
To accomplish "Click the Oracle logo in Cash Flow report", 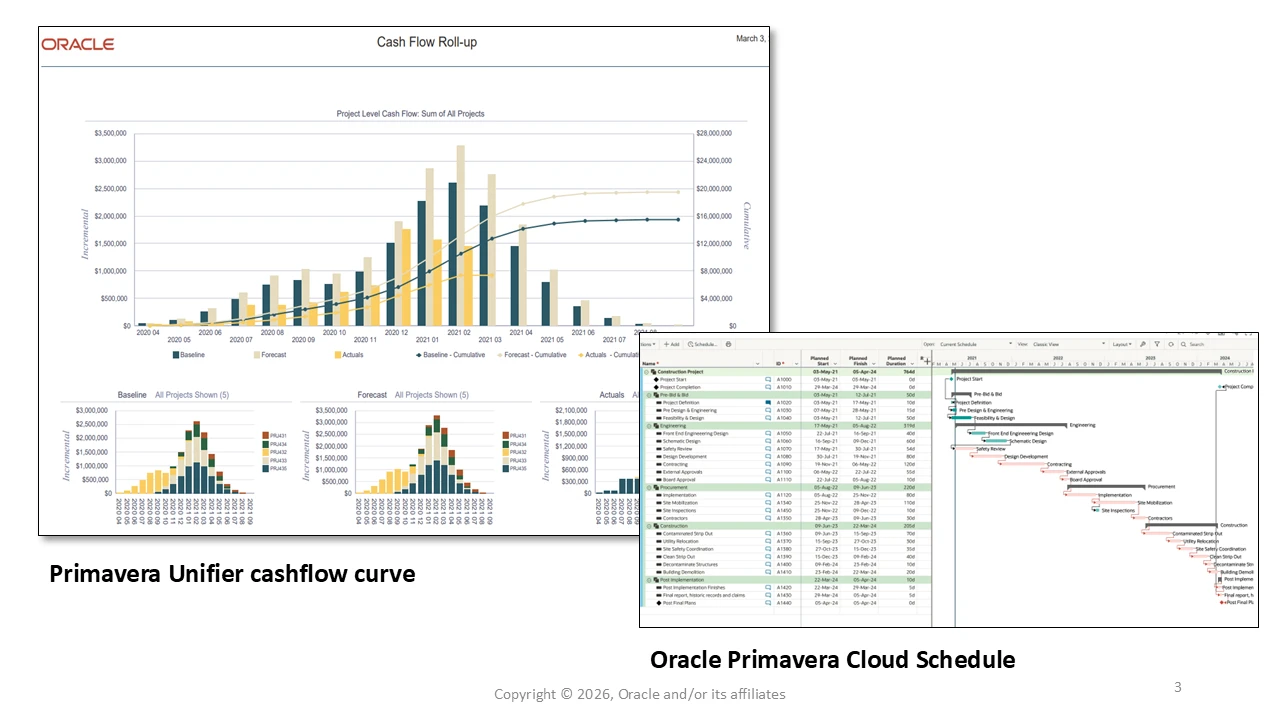I will (x=78, y=44).
